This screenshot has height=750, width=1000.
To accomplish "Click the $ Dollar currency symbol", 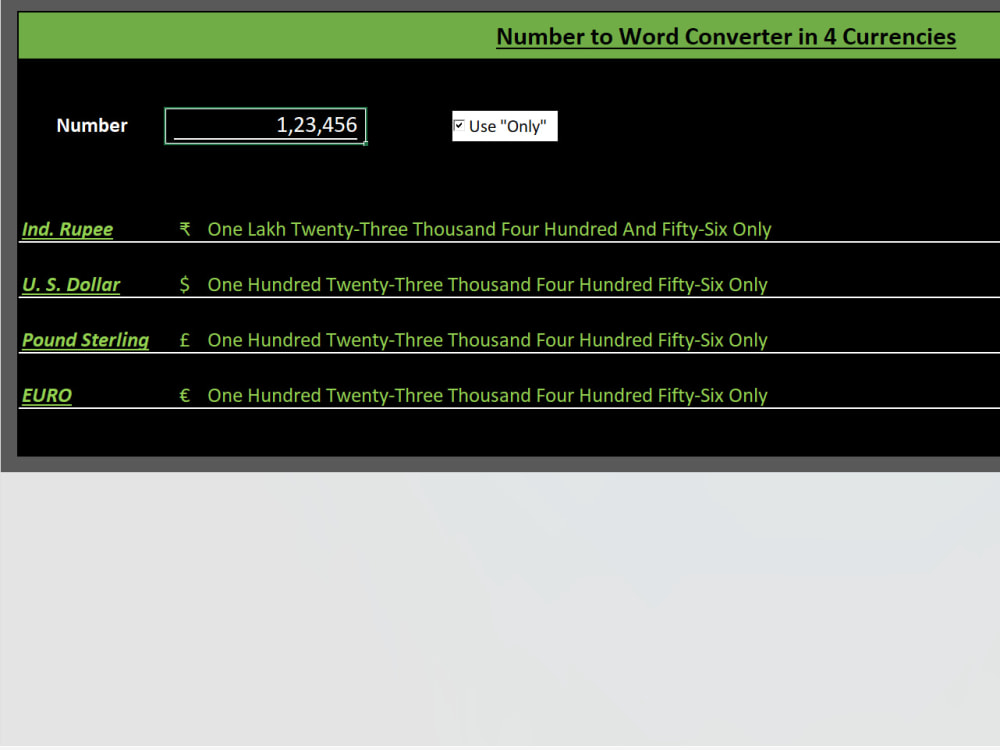I will coord(184,284).
